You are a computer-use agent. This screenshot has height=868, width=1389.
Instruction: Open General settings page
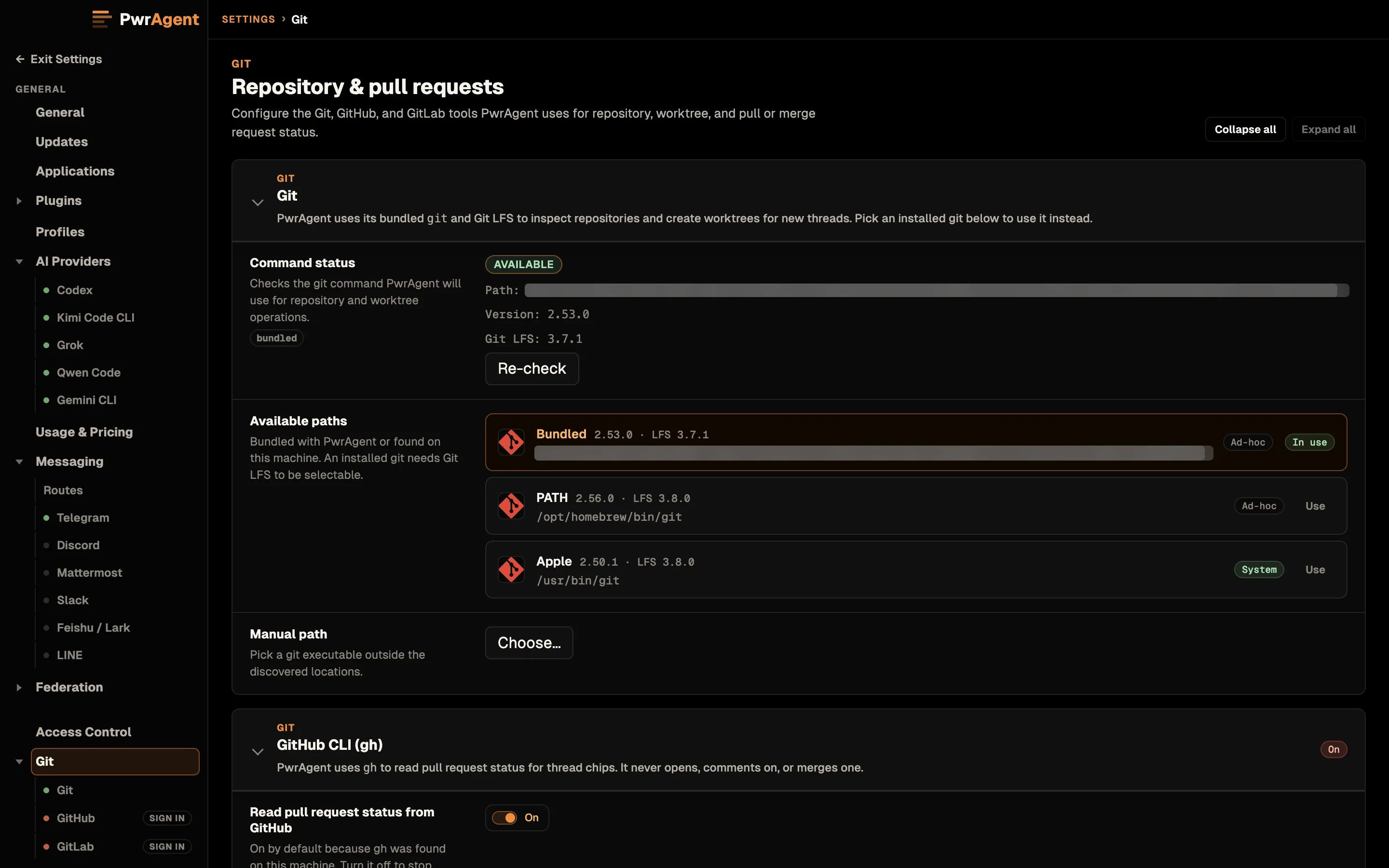coord(60,112)
